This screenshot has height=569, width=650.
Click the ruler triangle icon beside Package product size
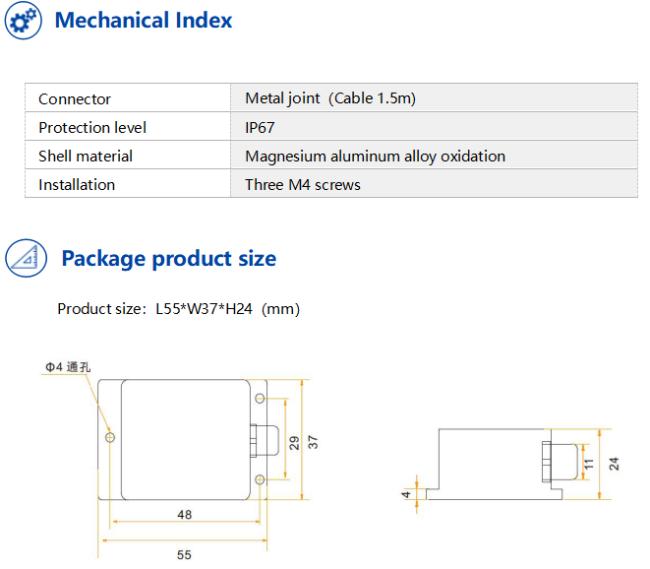[24, 259]
